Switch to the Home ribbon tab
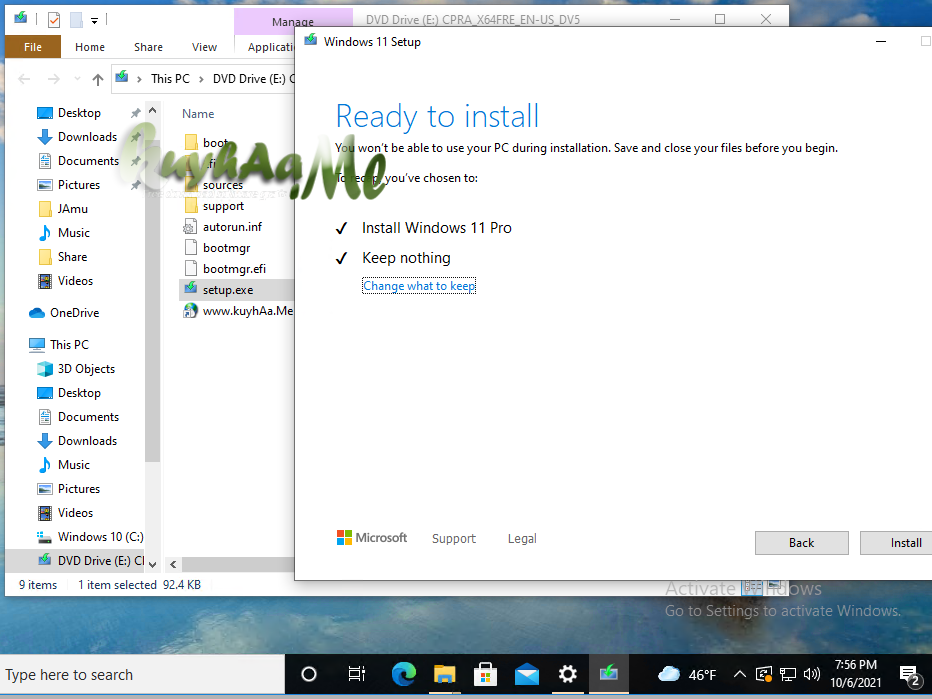This screenshot has height=699, width=932. click(90, 47)
